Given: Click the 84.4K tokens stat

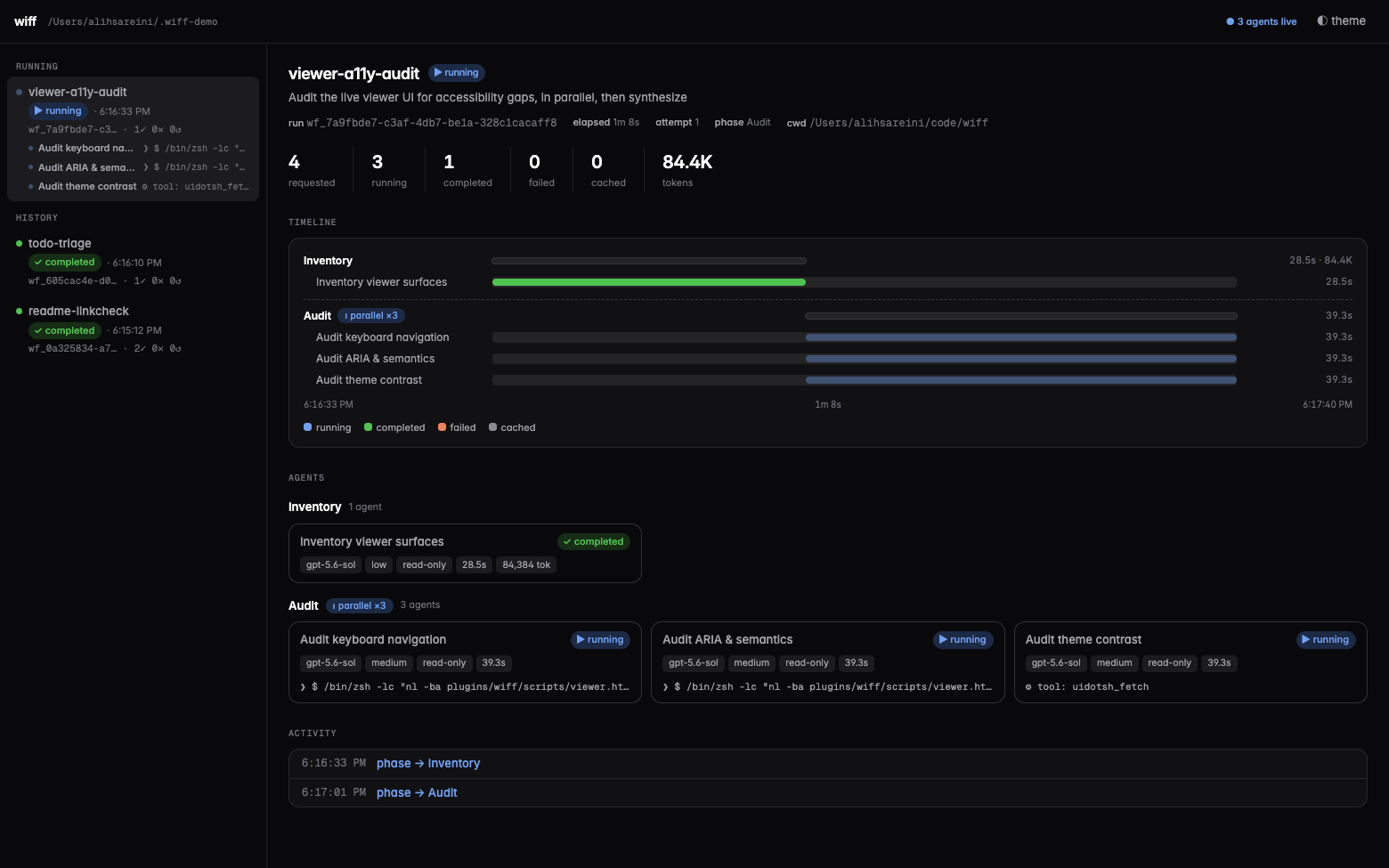Looking at the screenshot, I should (x=687, y=170).
